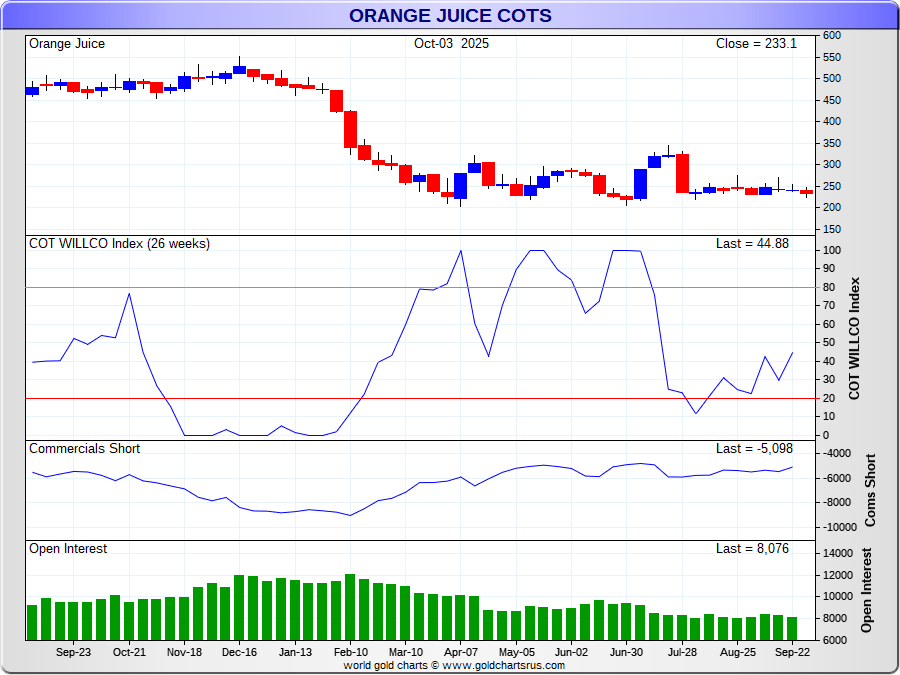The height and width of the screenshot is (675, 900).
Task: Select the 'Orange Juice' price panel label
Action: coord(67,44)
